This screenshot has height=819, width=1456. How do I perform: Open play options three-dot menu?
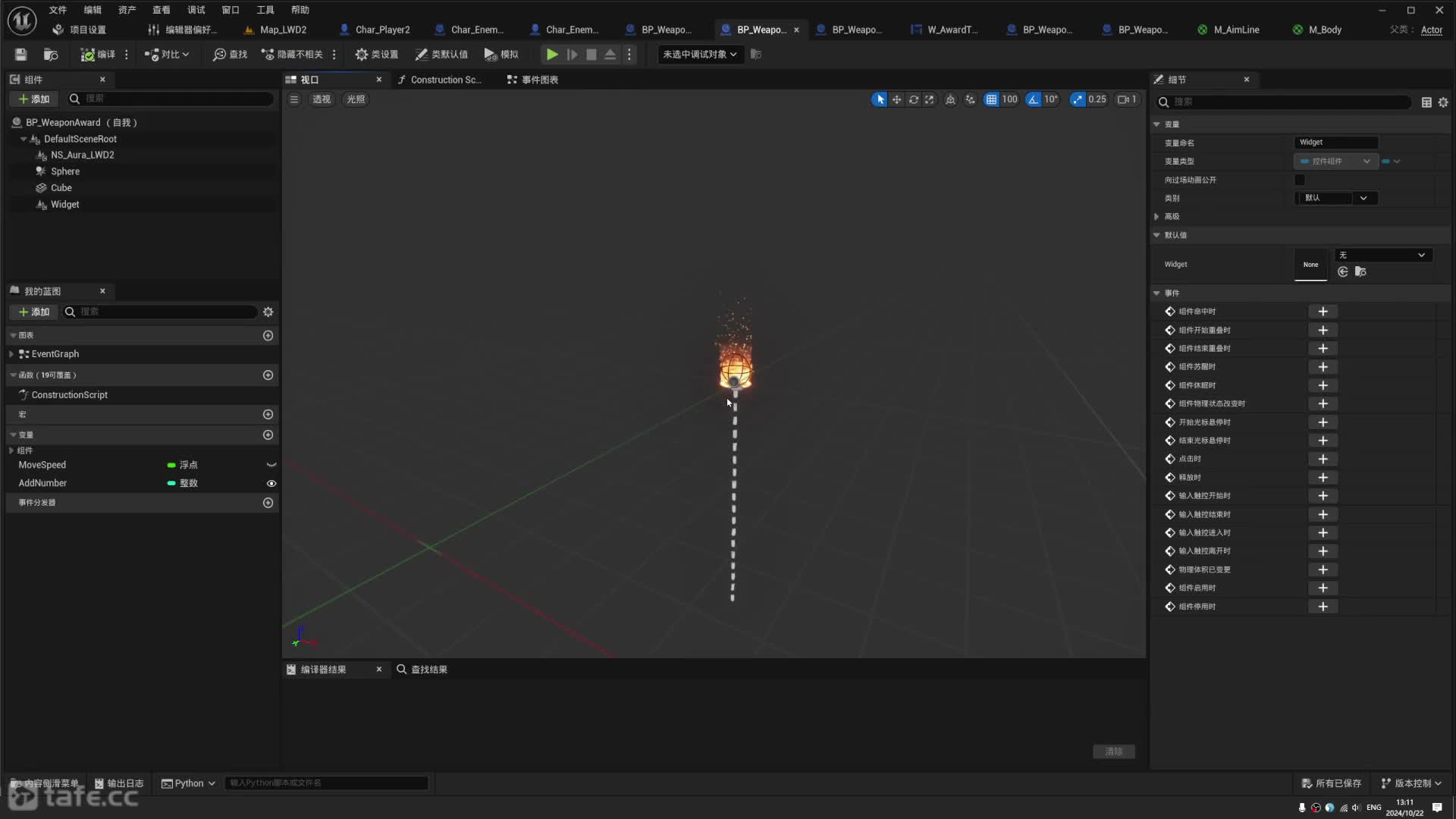(629, 55)
